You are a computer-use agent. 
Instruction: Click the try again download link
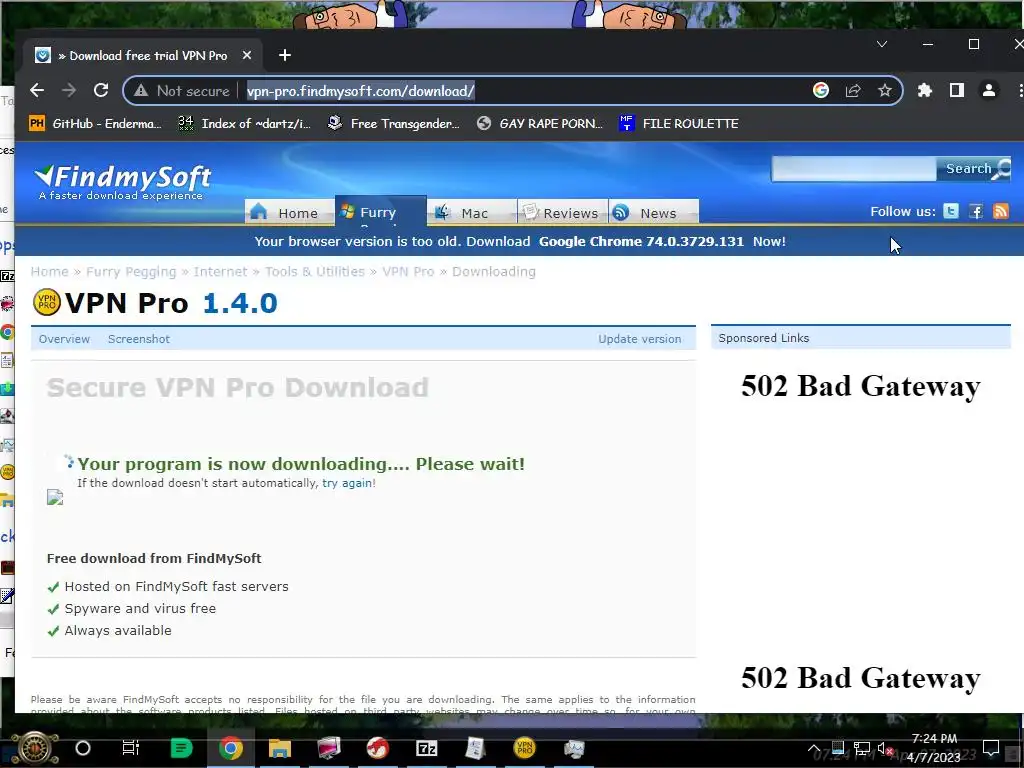(x=347, y=483)
